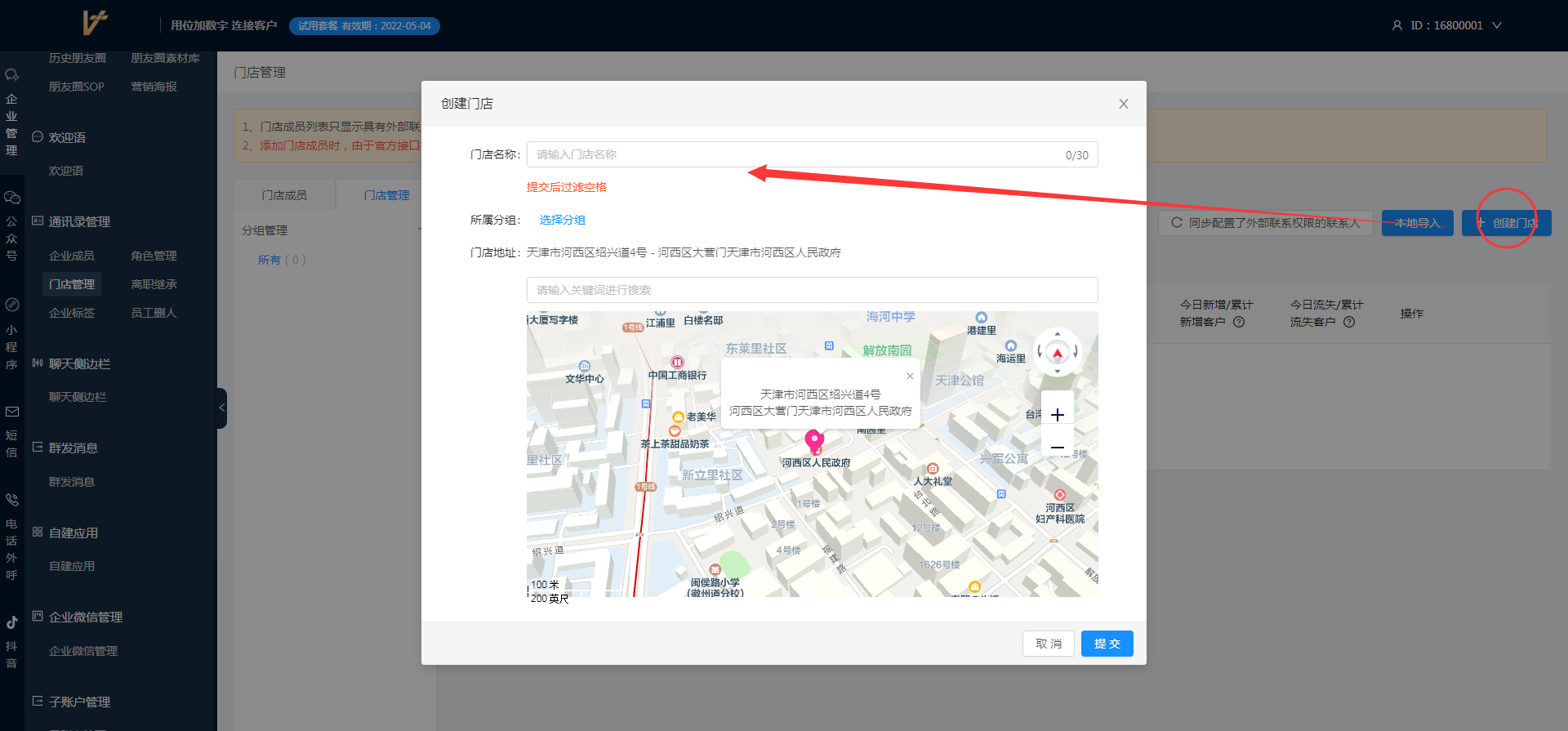This screenshot has height=731, width=1568.
Task: Click the map keyword search box
Action: [x=812, y=290]
